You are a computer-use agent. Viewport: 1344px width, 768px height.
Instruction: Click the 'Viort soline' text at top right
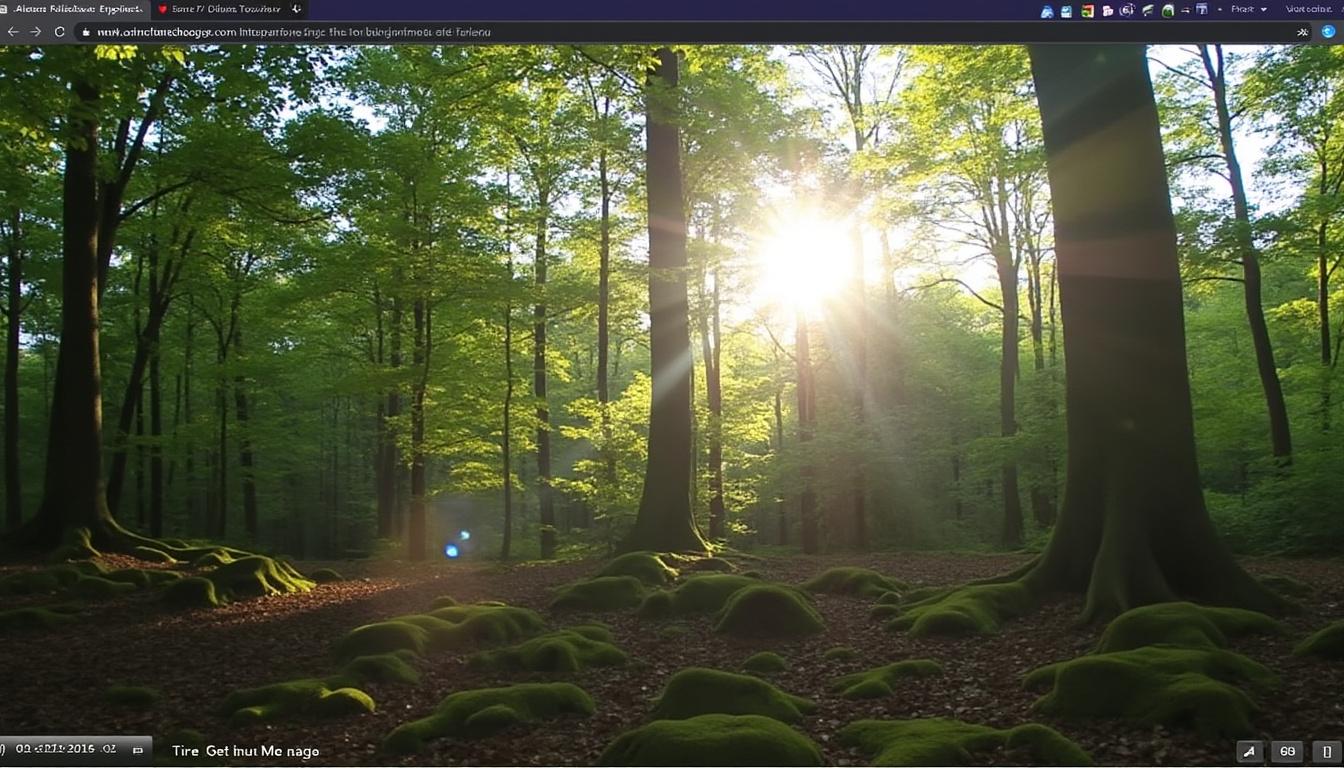1309,9
